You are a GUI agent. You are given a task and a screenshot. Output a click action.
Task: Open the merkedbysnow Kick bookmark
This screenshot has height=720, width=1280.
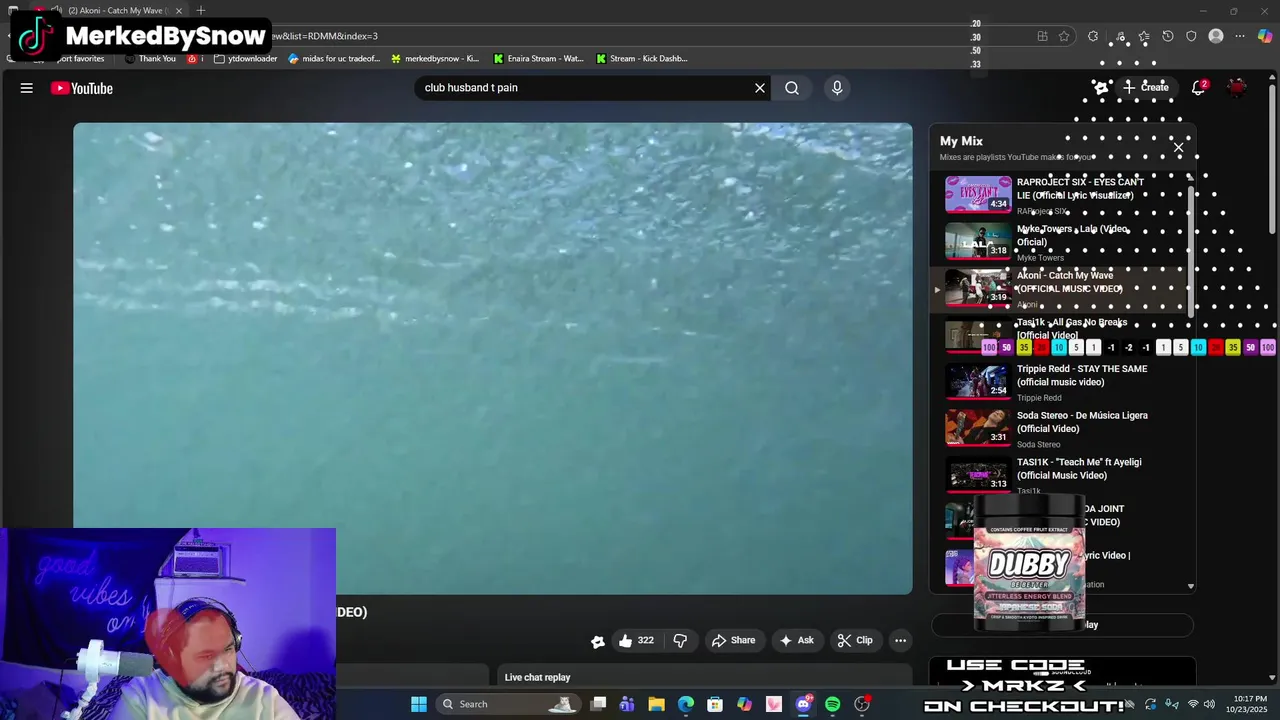[x=435, y=58]
